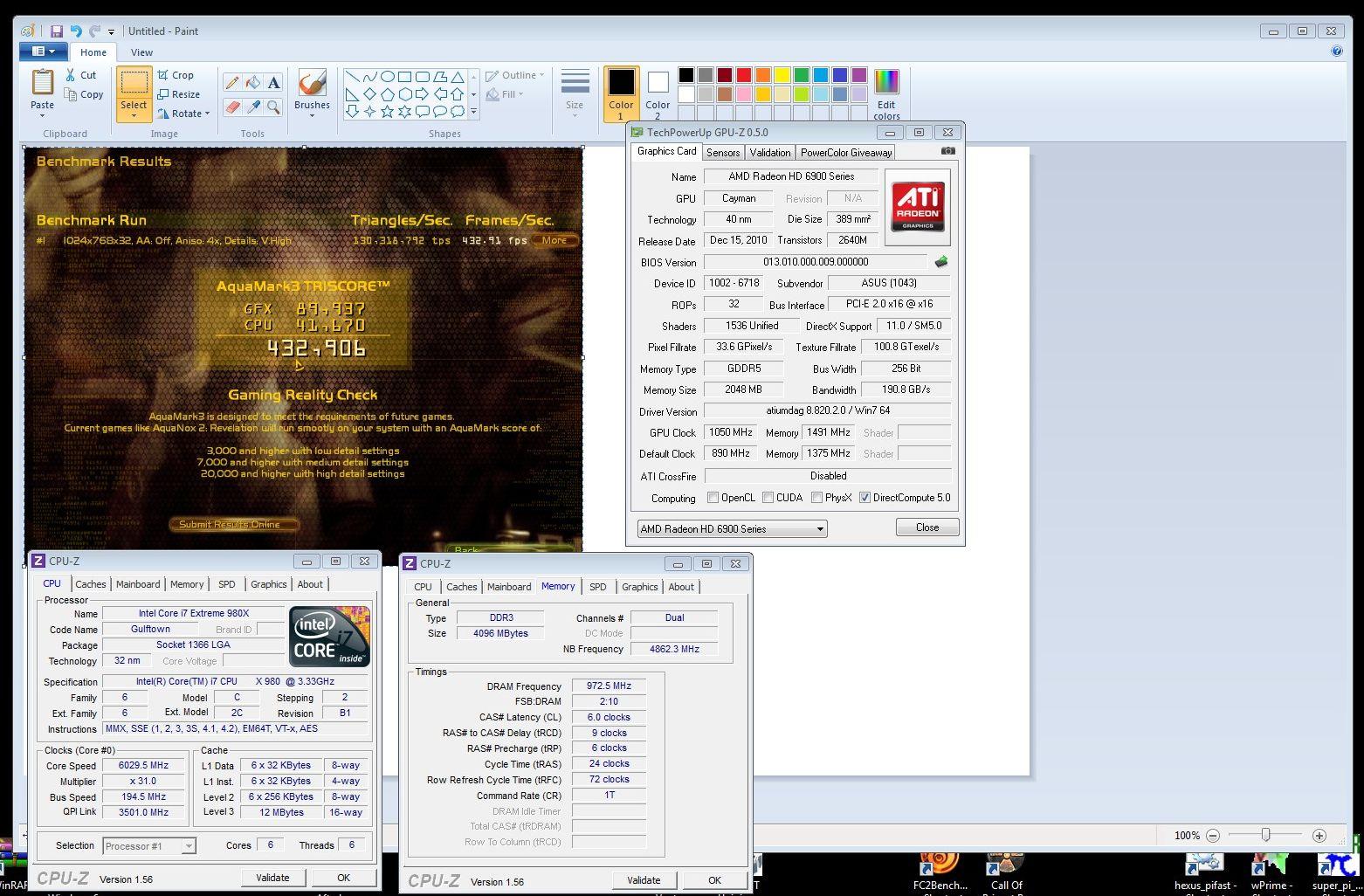Click Validate in the left CPU-Z window
The height and width of the screenshot is (896, 1364).
pyautogui.click(x=272, y=878)
